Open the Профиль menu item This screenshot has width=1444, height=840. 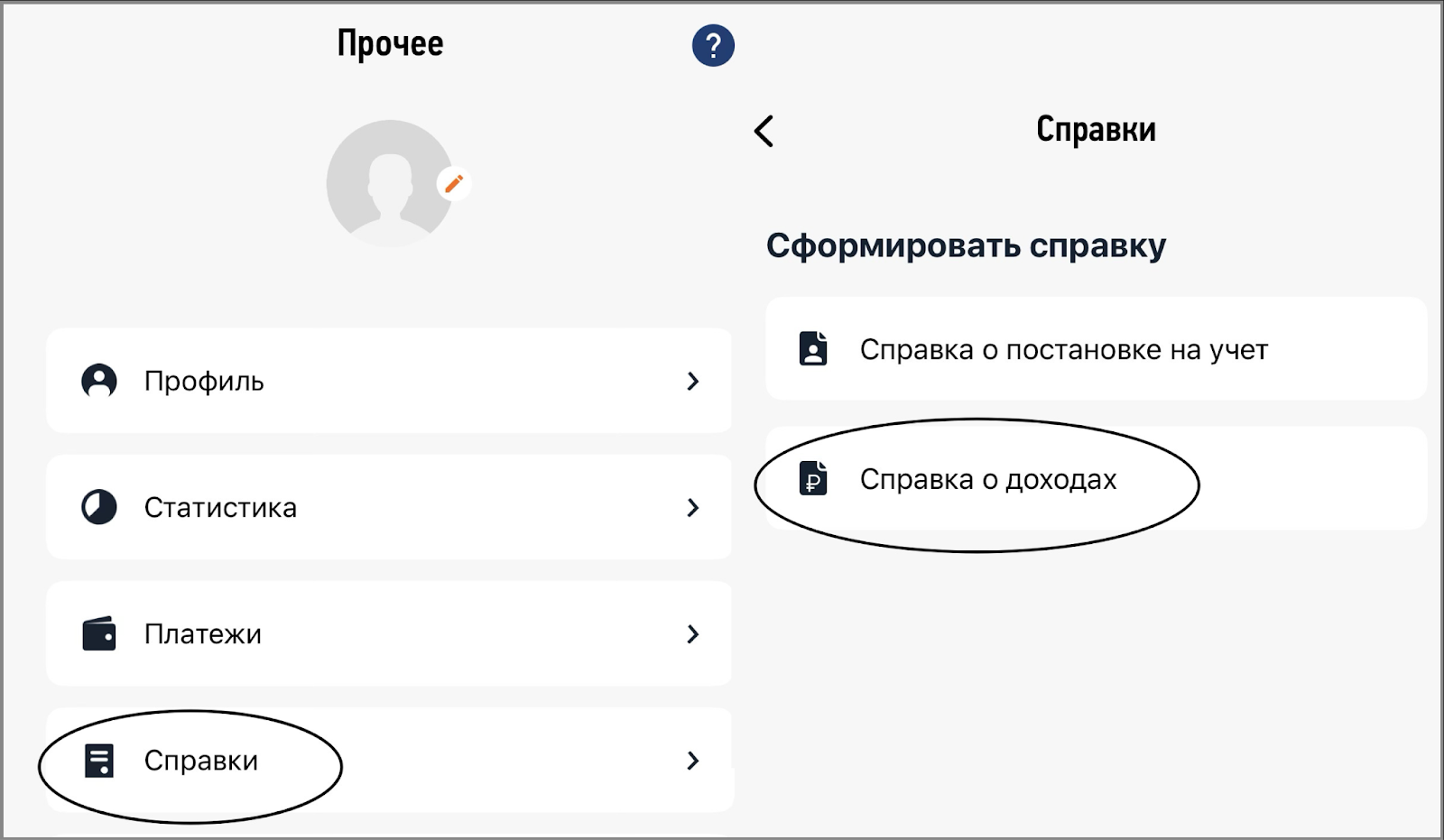204,382
